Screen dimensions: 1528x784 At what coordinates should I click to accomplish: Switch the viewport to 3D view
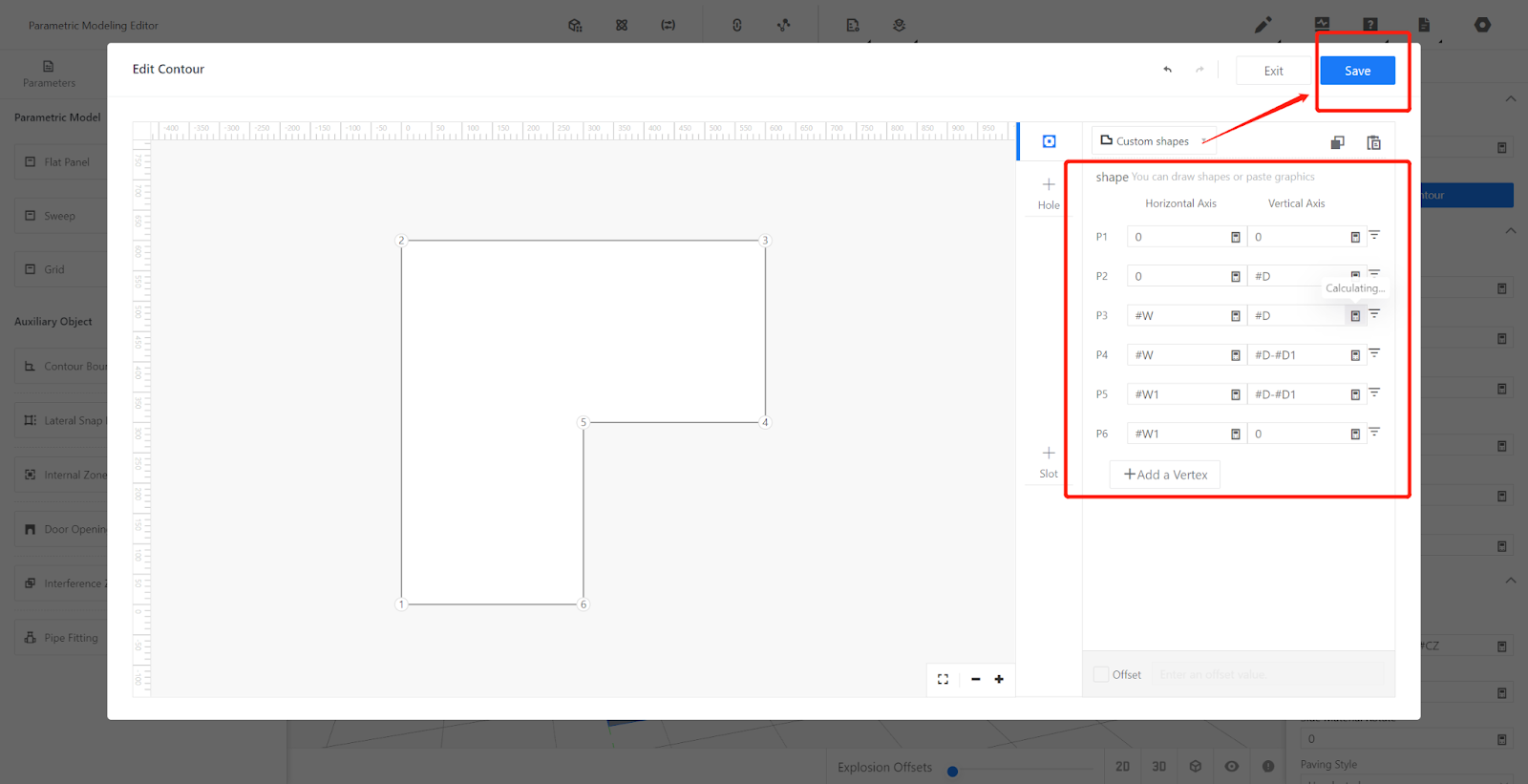tap(1158, 767)
